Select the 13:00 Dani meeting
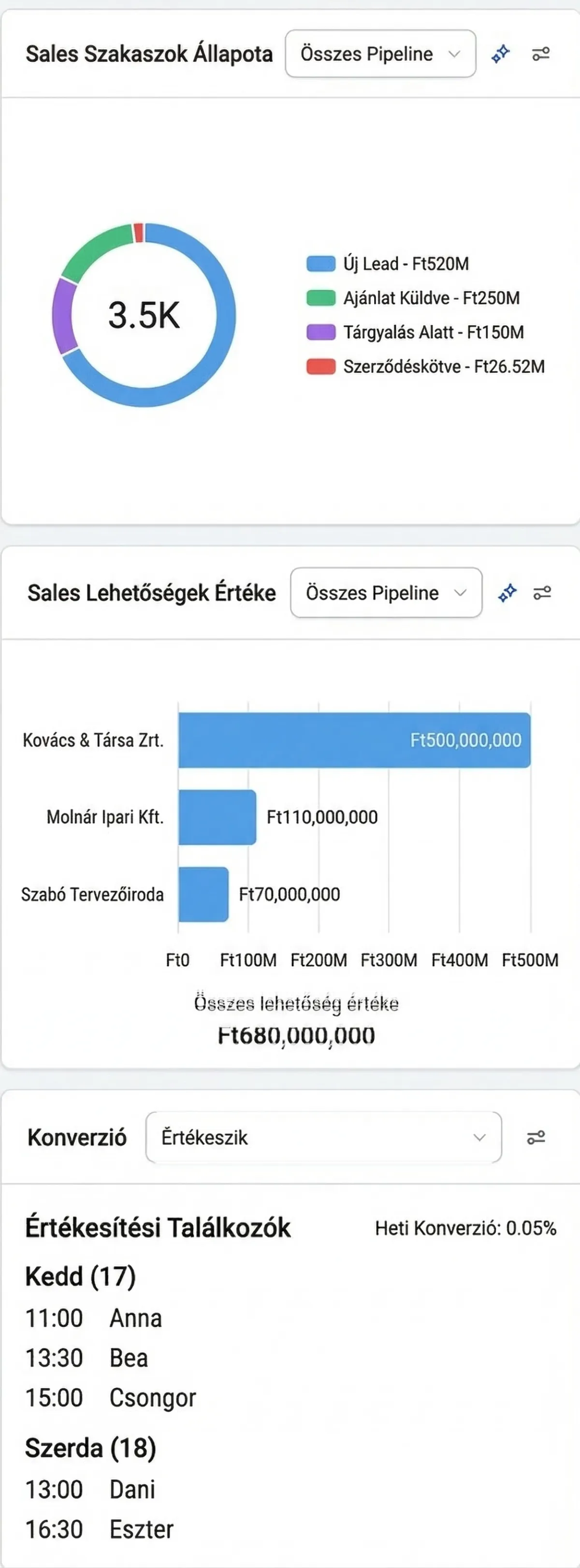 90,1490
